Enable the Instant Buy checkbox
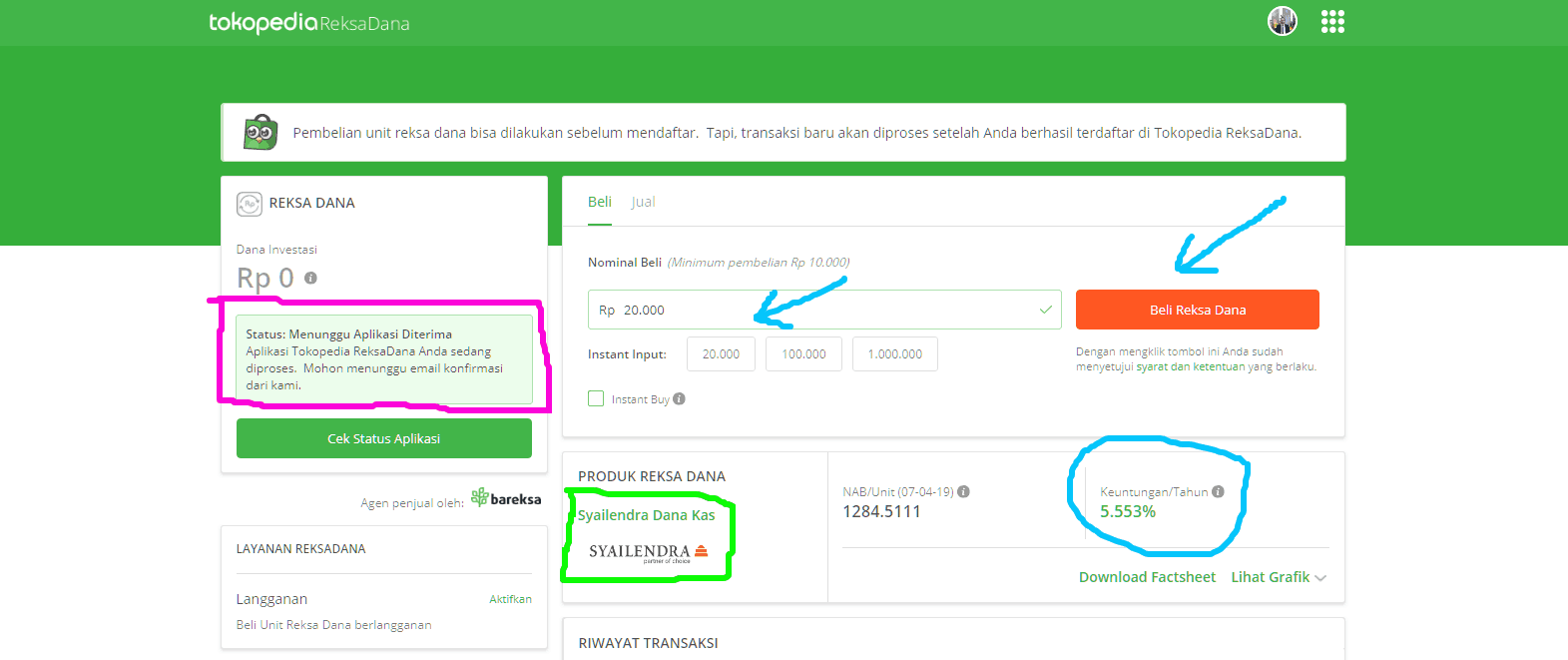The height and width of the screenshot is (660, 1568). [x=596, y=398]
